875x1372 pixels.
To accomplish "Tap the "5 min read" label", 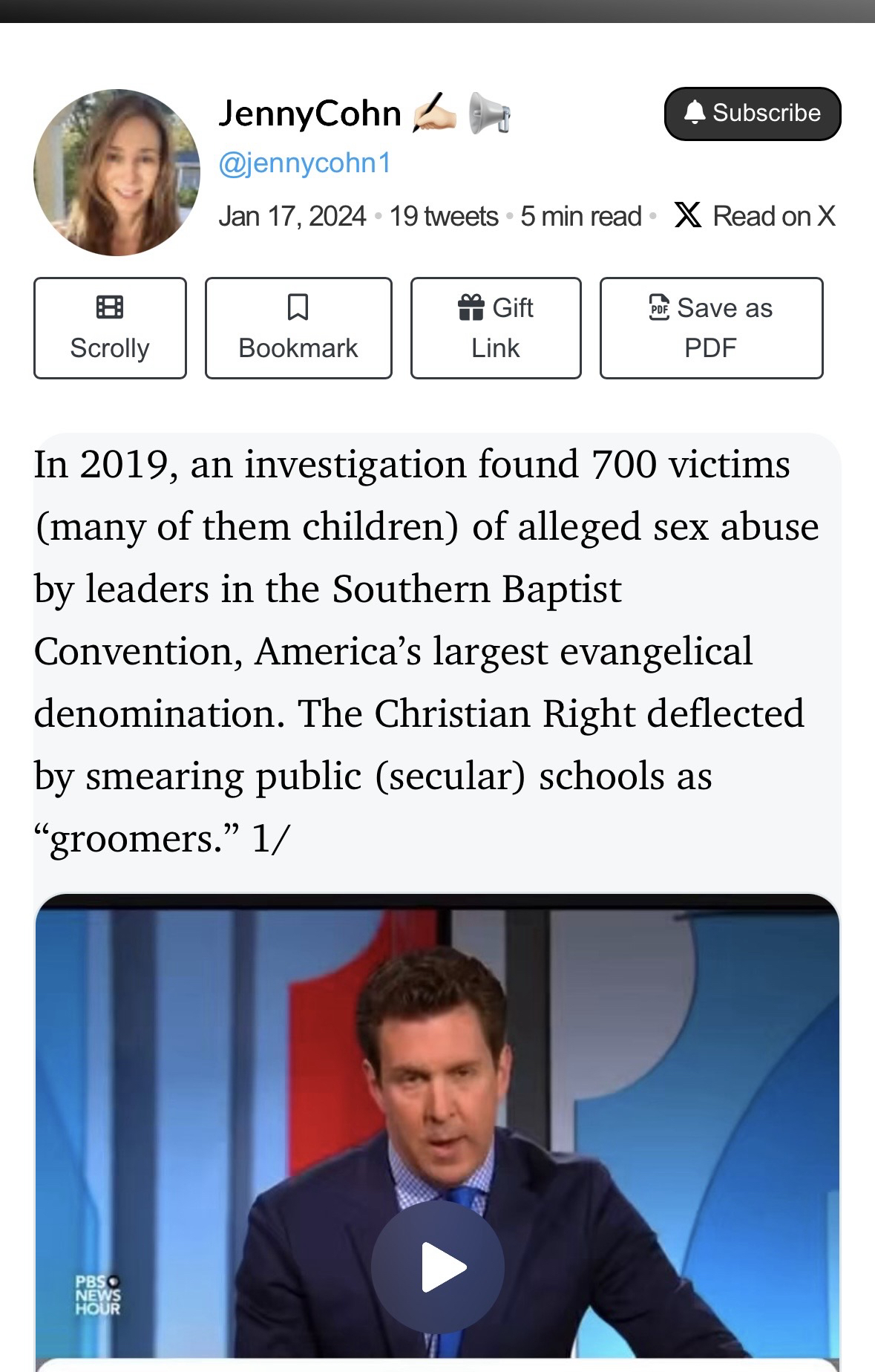I will coord(580,216).
